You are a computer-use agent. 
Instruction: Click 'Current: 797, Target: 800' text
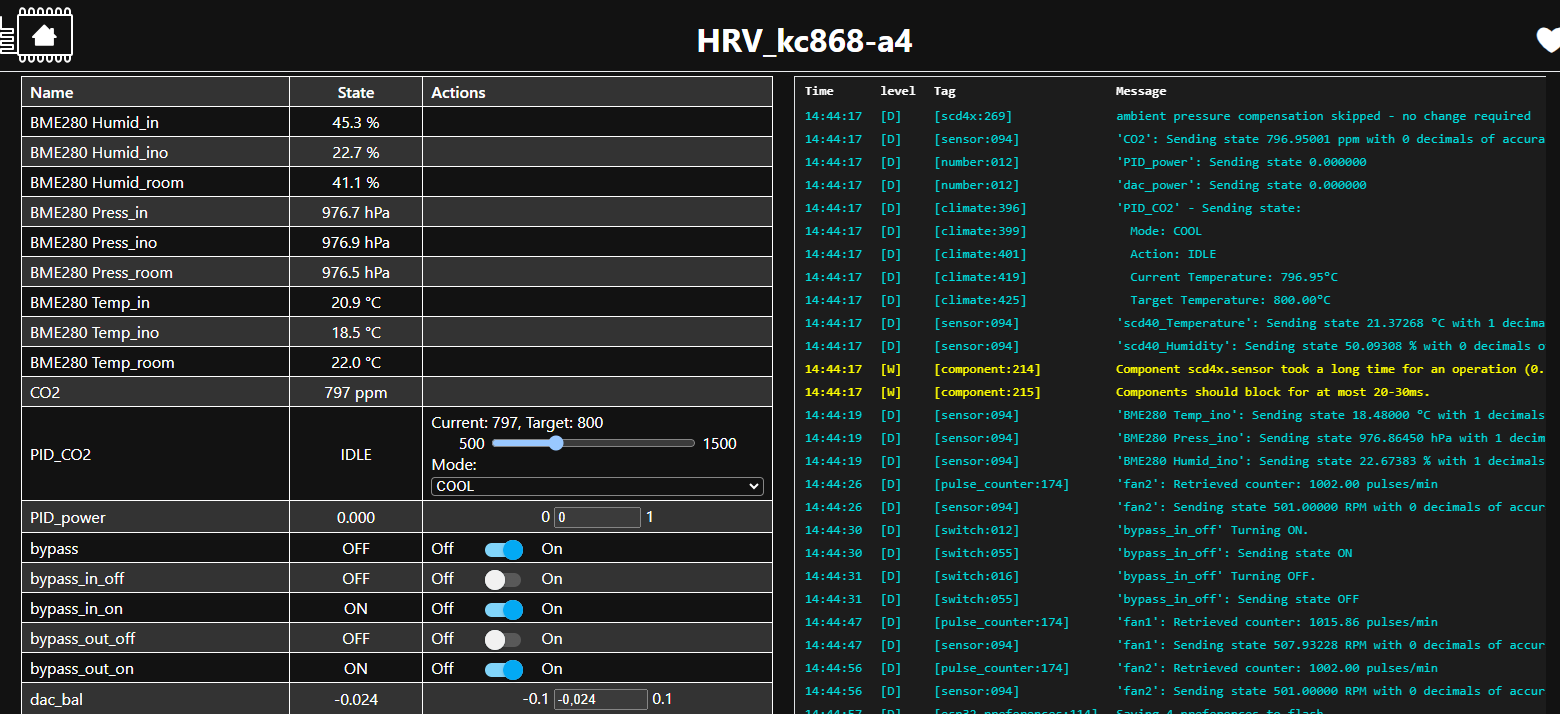pos(517,423)
